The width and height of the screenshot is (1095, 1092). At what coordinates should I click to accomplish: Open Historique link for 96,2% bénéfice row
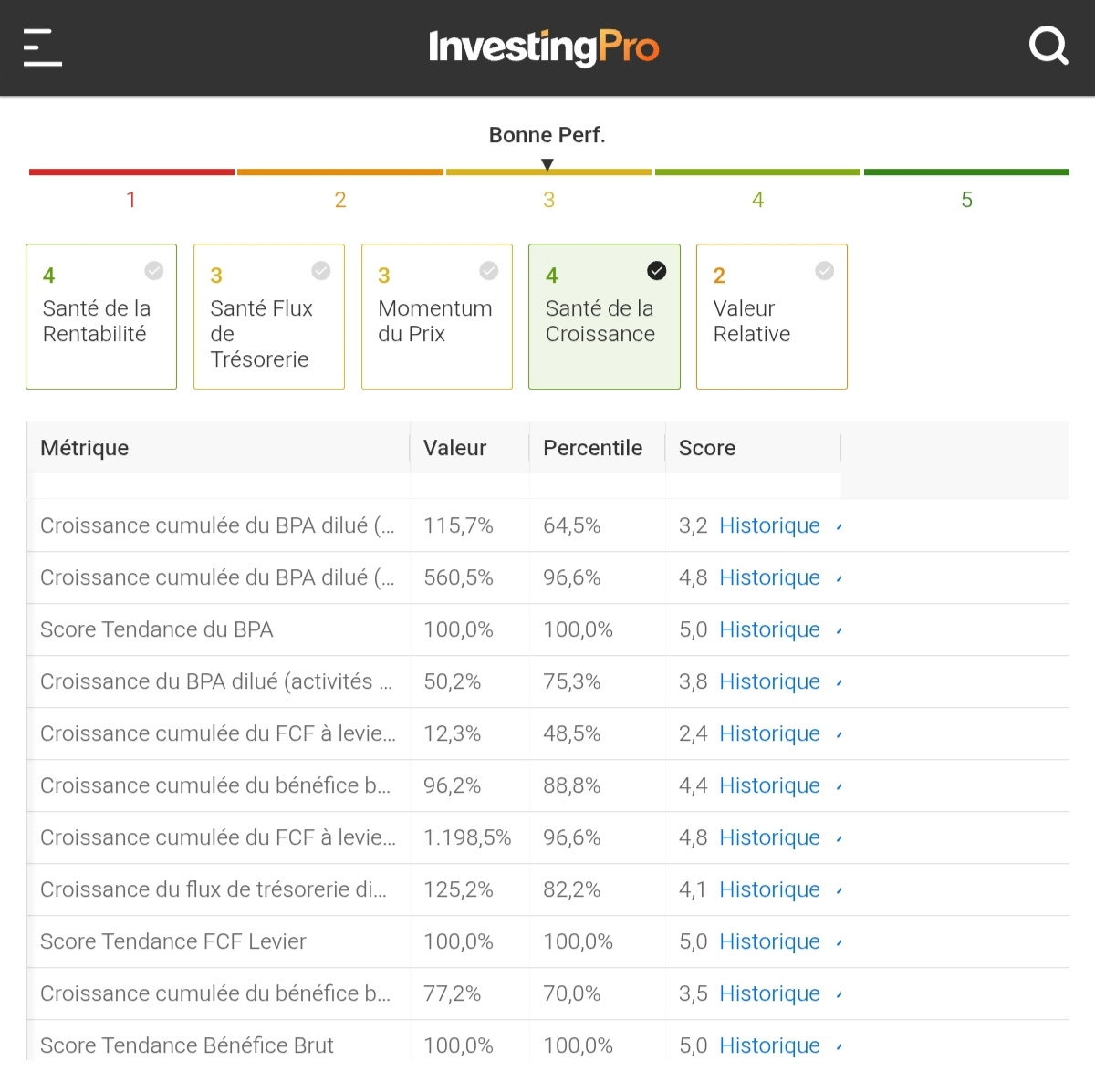coord(769,785)
